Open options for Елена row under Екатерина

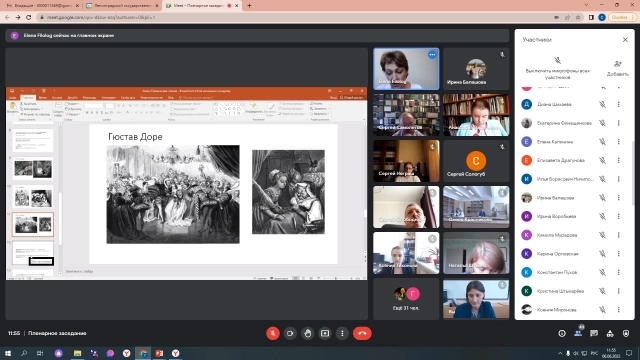618,142
